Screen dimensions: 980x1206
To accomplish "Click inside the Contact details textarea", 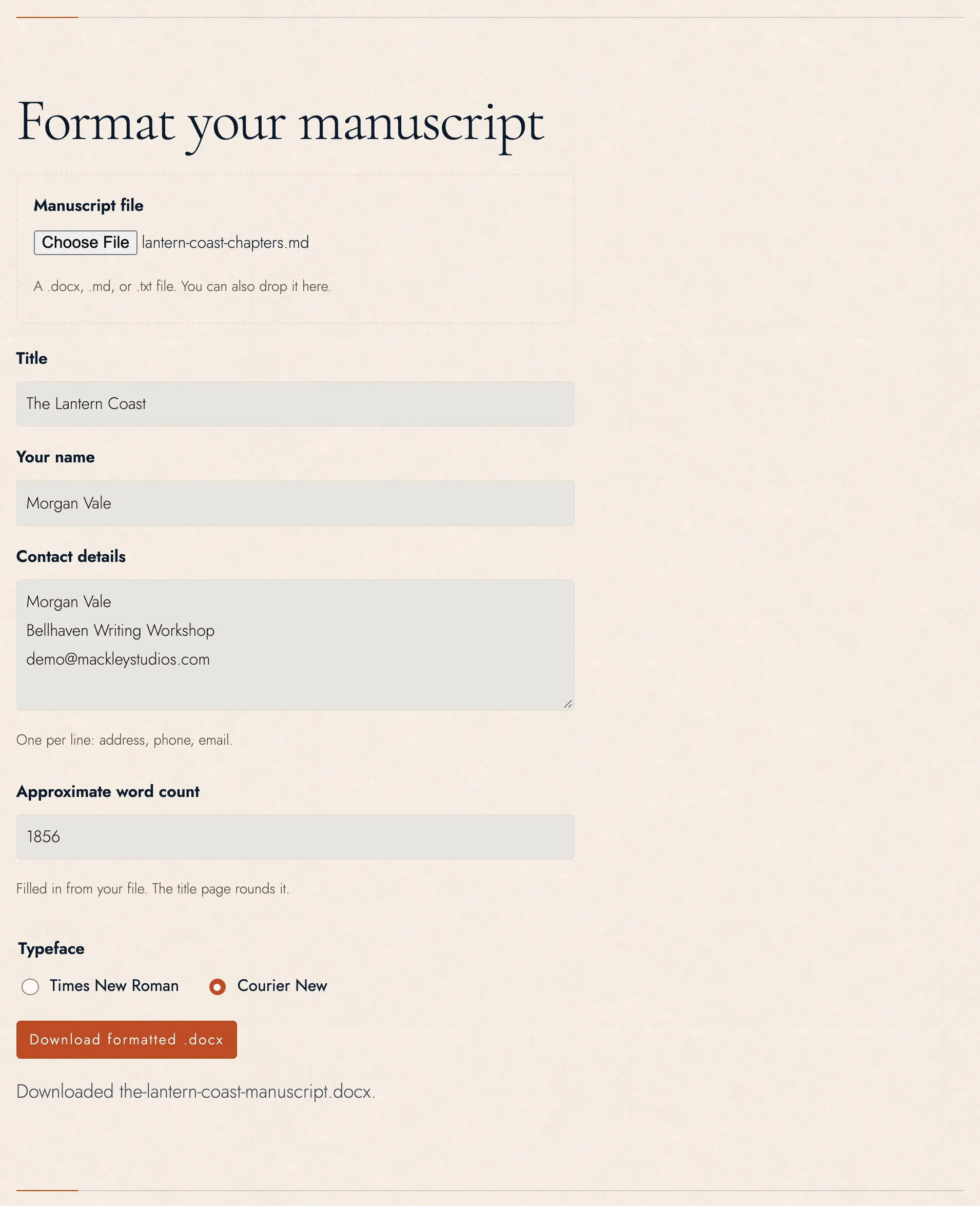I will 295,645.
